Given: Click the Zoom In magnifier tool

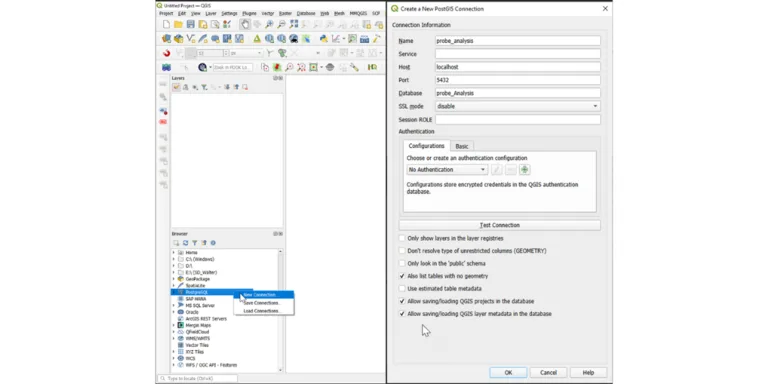Looking at the screenshot, I should pyautogui.click(x=269, y=24).
